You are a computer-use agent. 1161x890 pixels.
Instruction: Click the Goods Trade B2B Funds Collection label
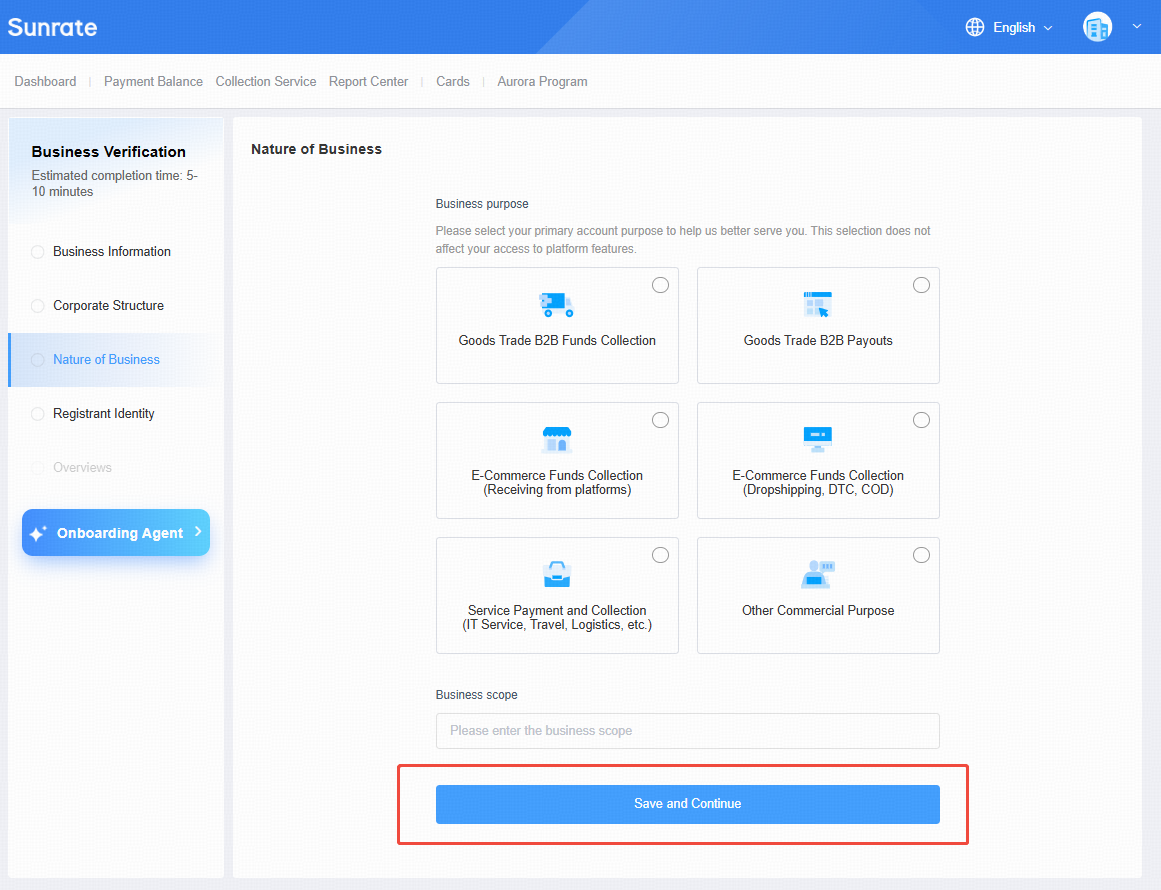point(557,341)
